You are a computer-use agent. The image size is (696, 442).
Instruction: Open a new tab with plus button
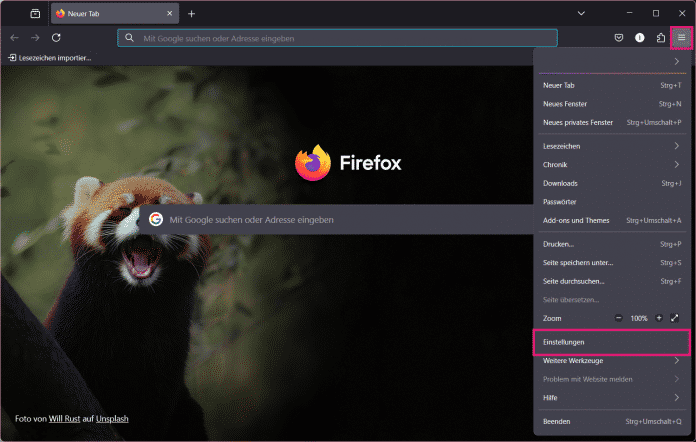coord(191,13)
